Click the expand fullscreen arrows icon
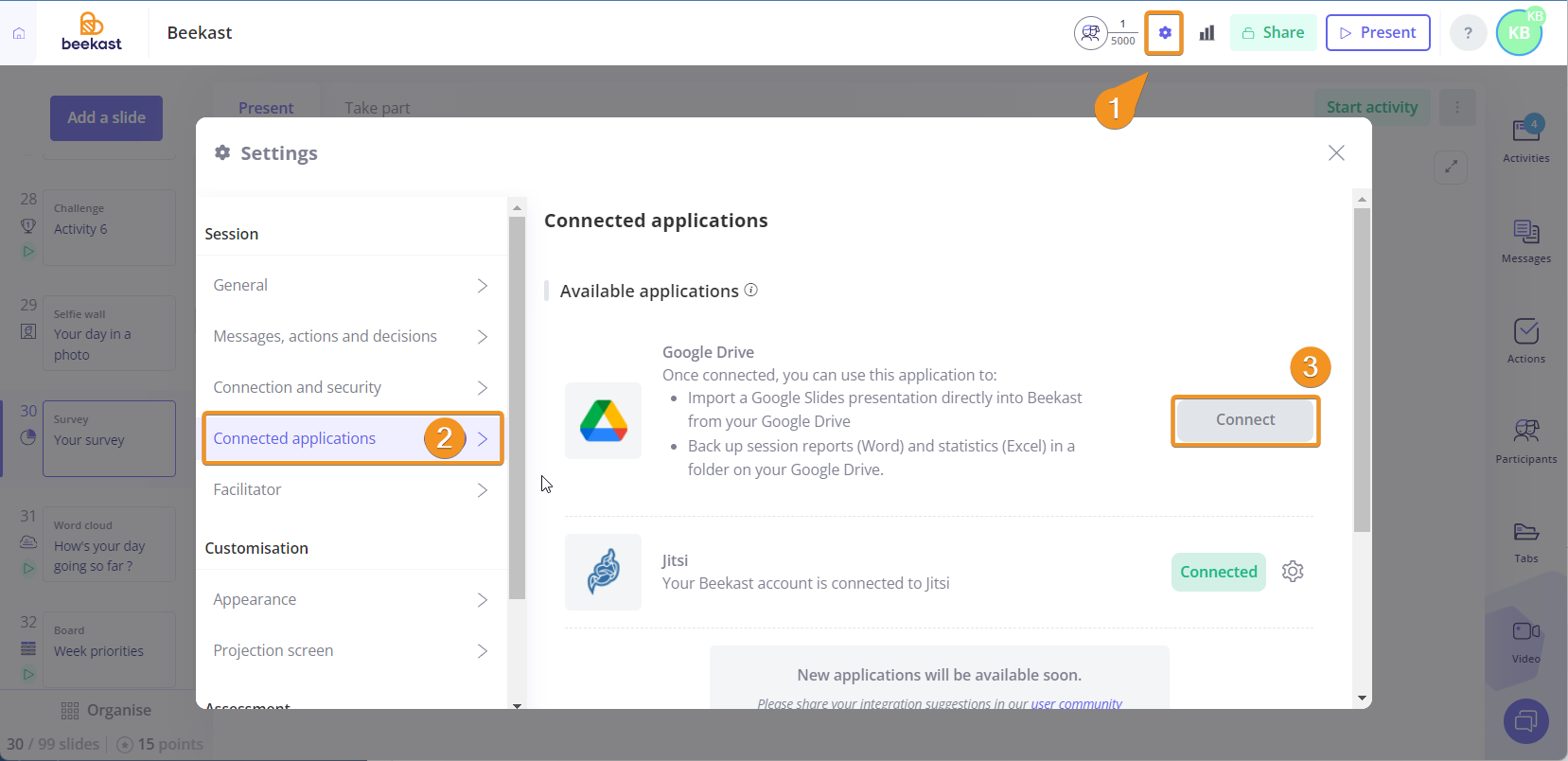Image resolution: width=1568 pixels, height=761 pixels. (x=1451, y=168)
